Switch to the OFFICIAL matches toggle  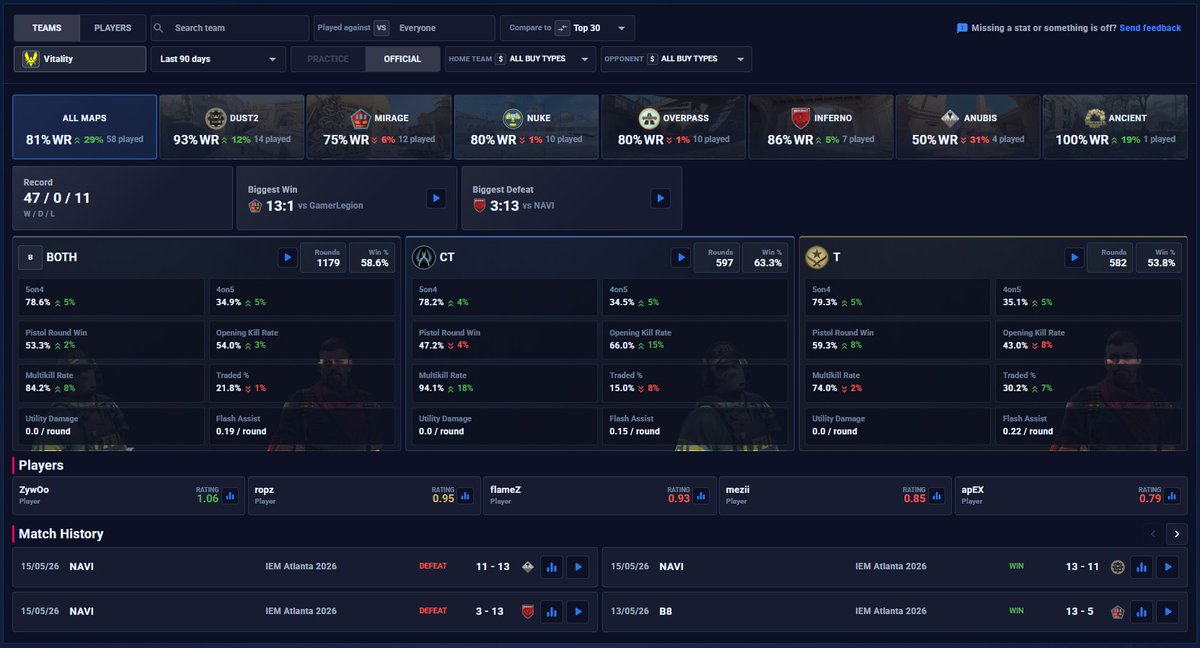402,59
